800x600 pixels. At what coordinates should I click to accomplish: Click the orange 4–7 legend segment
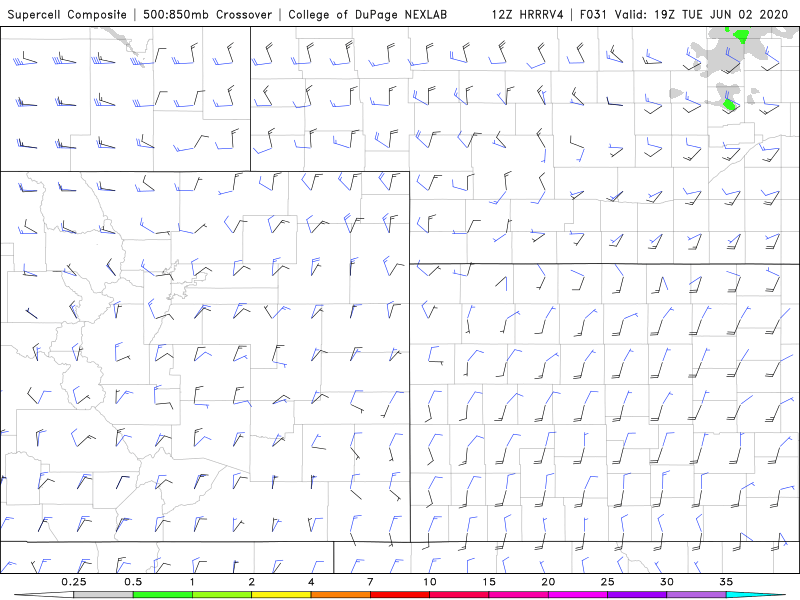[340, 595]
